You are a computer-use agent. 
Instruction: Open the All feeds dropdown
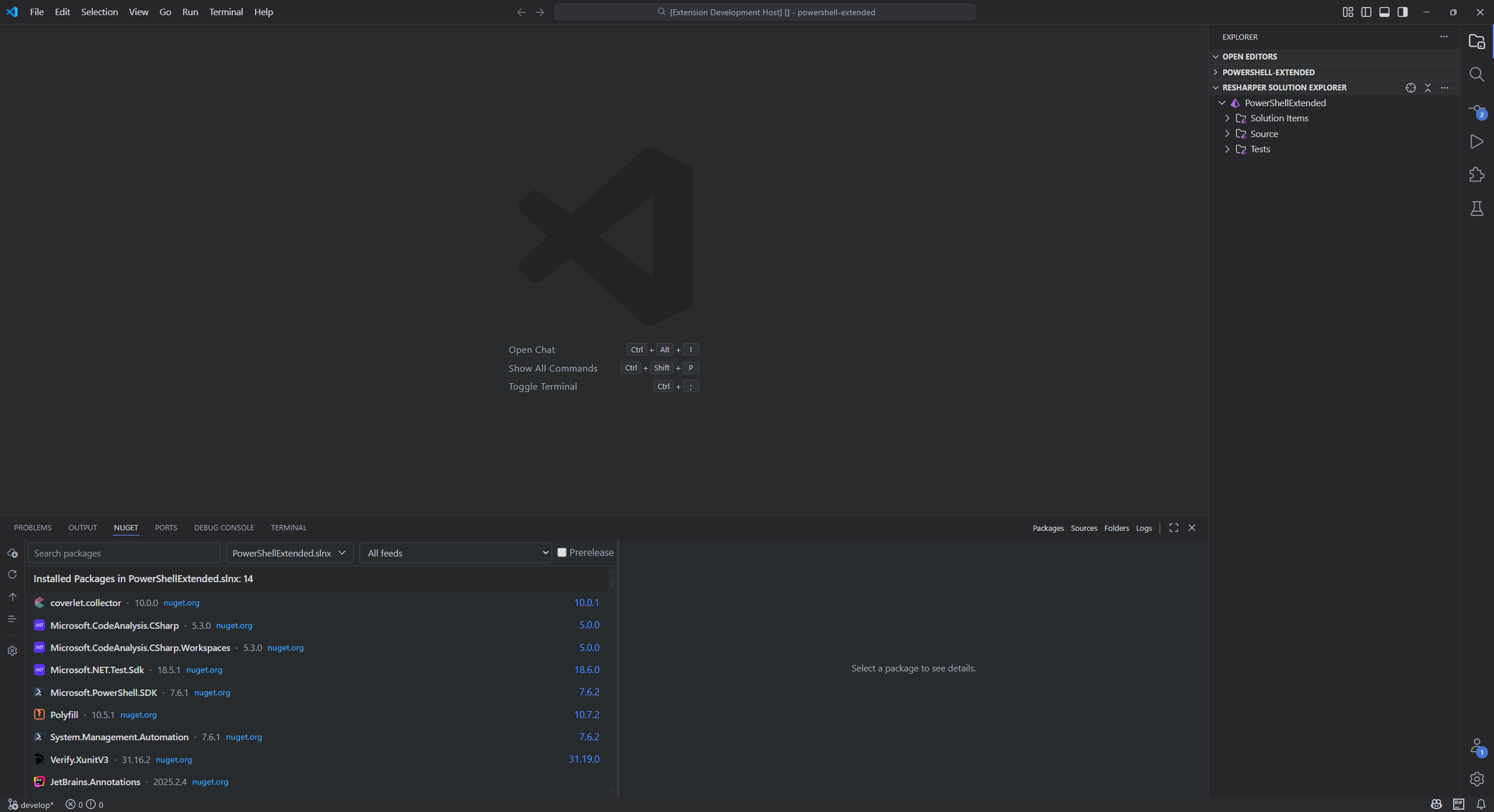pyautogui.click(x=456, y=553)
